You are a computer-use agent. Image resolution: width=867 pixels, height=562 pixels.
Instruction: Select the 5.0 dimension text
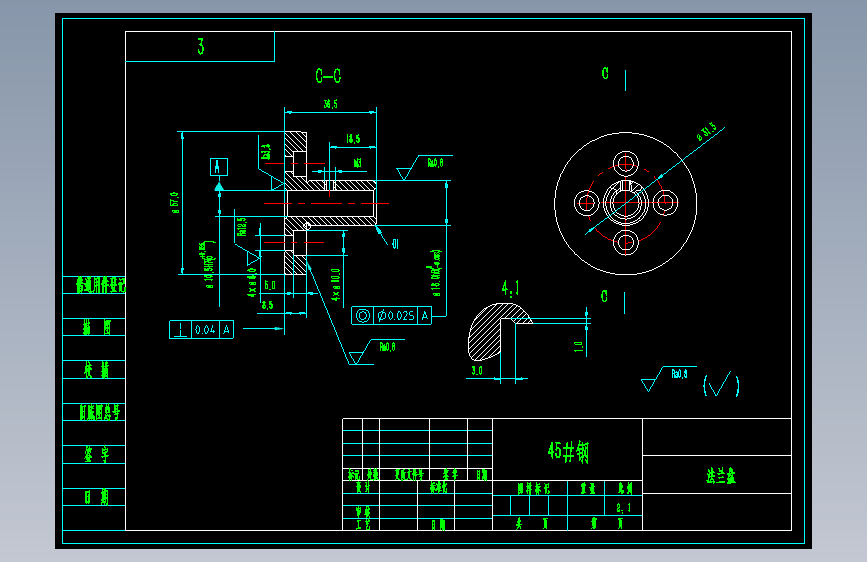[270, 285]
